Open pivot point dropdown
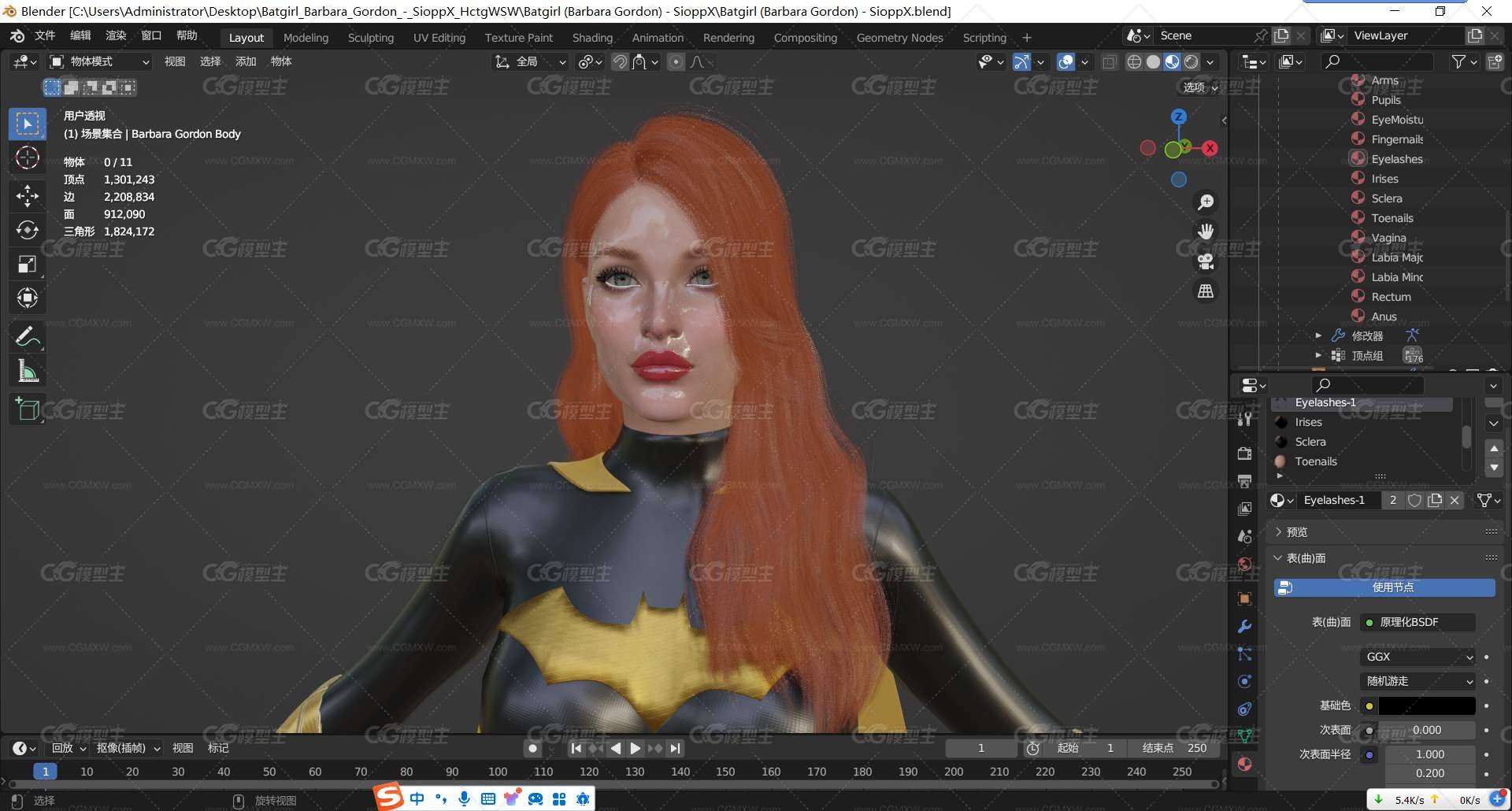The width and height of the screenshot is (1512, 811). click(590, 61)
